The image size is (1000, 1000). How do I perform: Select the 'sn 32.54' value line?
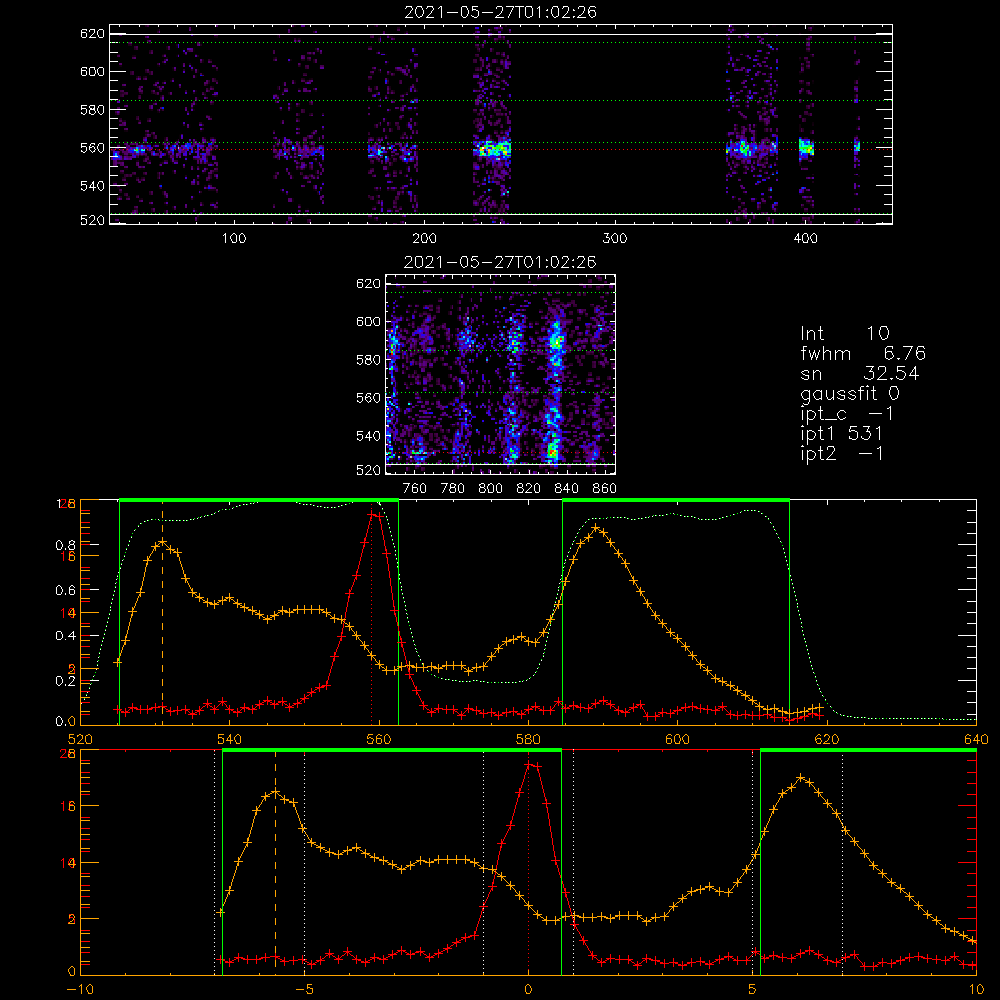(x=860, y=374)
